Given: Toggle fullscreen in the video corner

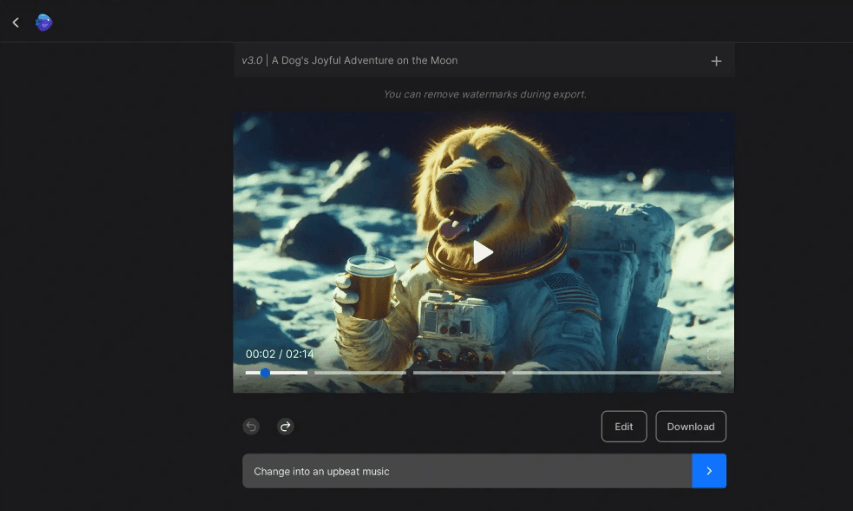Looking at the screenshot, I should [x=712, y=355].
